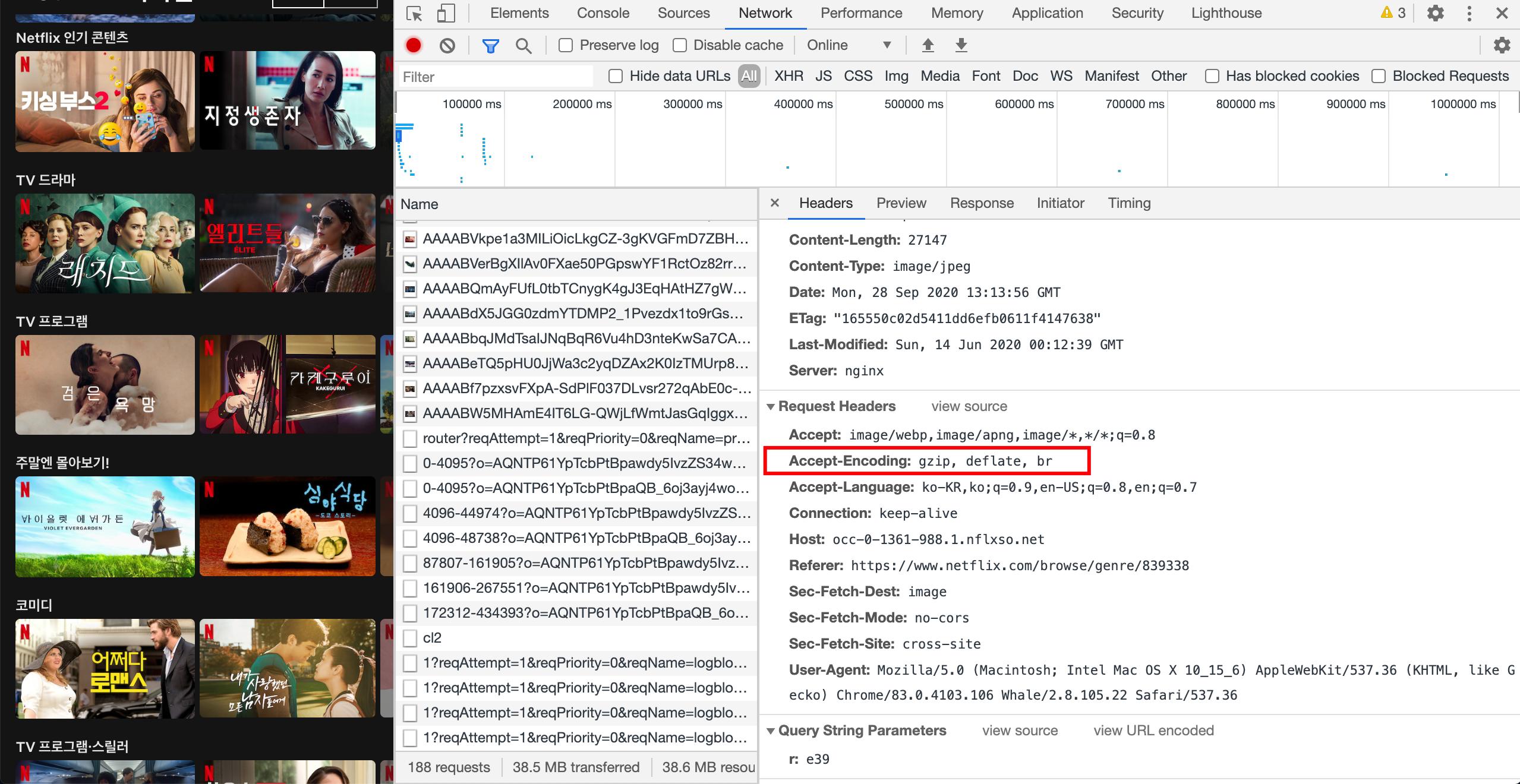Toggle the network filter funnel icon
Screen dimensions: 1520x784
(490, 45)
